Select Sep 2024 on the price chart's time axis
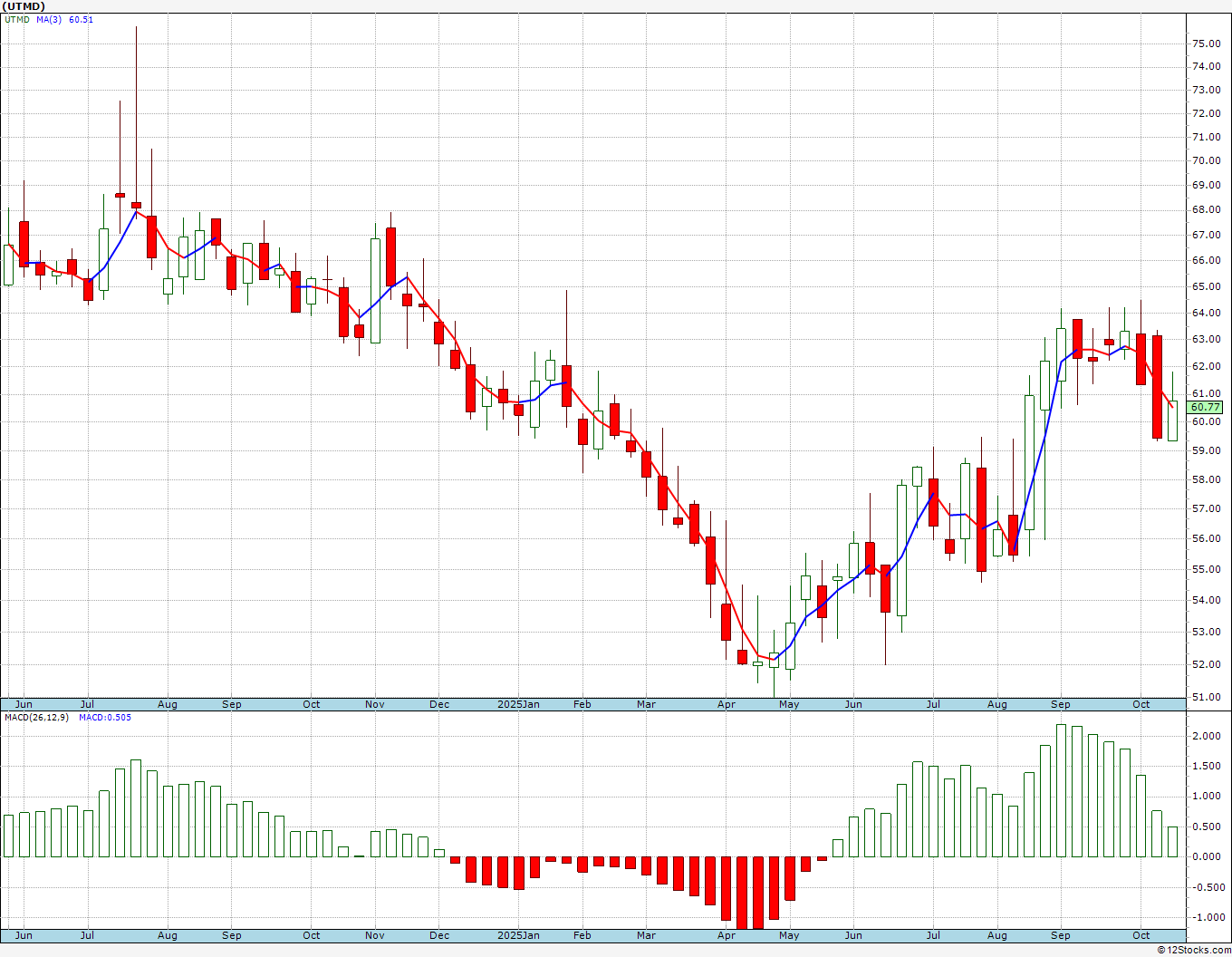Viewport: 1232px width, 957px height. click(232, 704)
